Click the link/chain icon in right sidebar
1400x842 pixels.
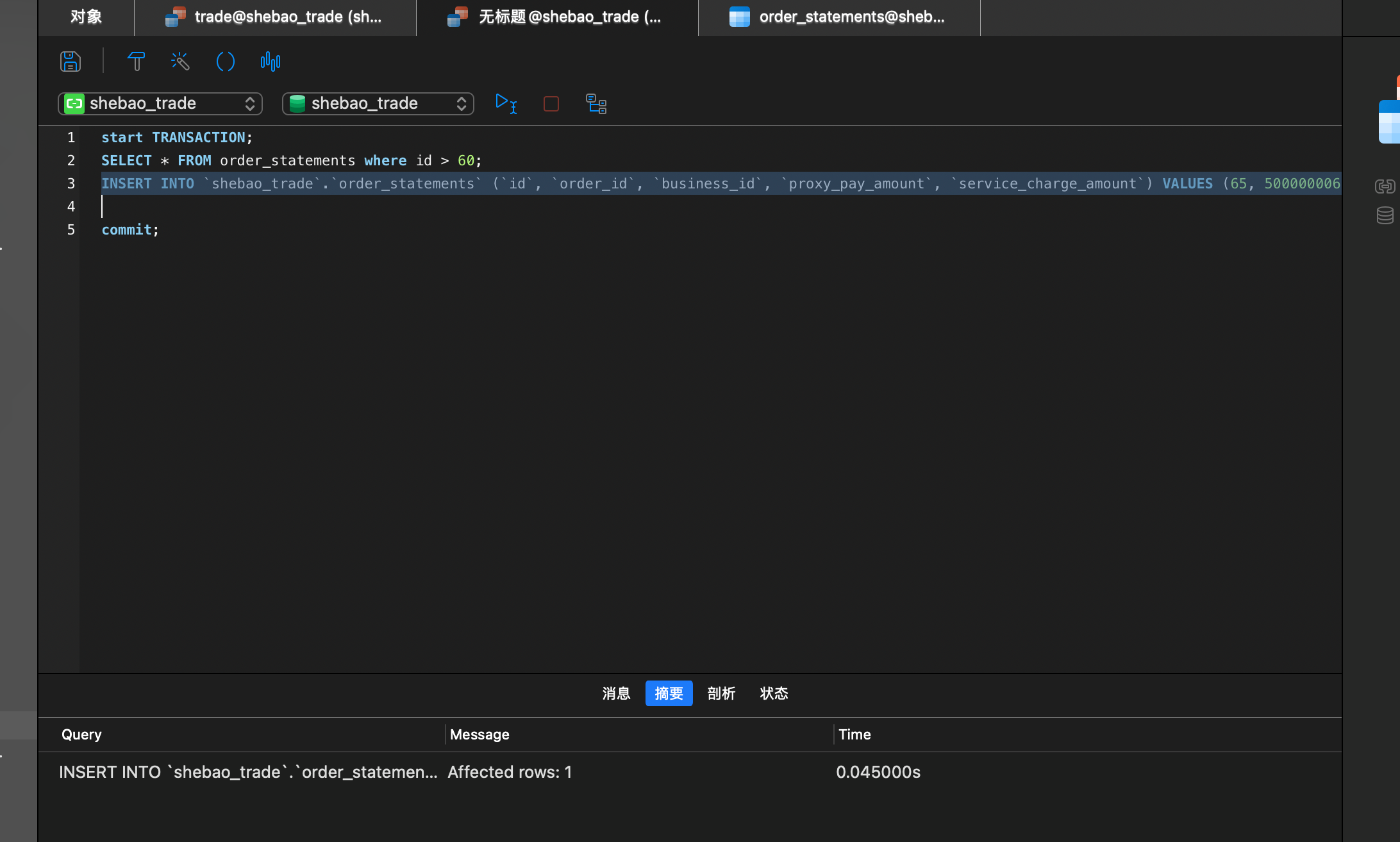point(1385,186)
